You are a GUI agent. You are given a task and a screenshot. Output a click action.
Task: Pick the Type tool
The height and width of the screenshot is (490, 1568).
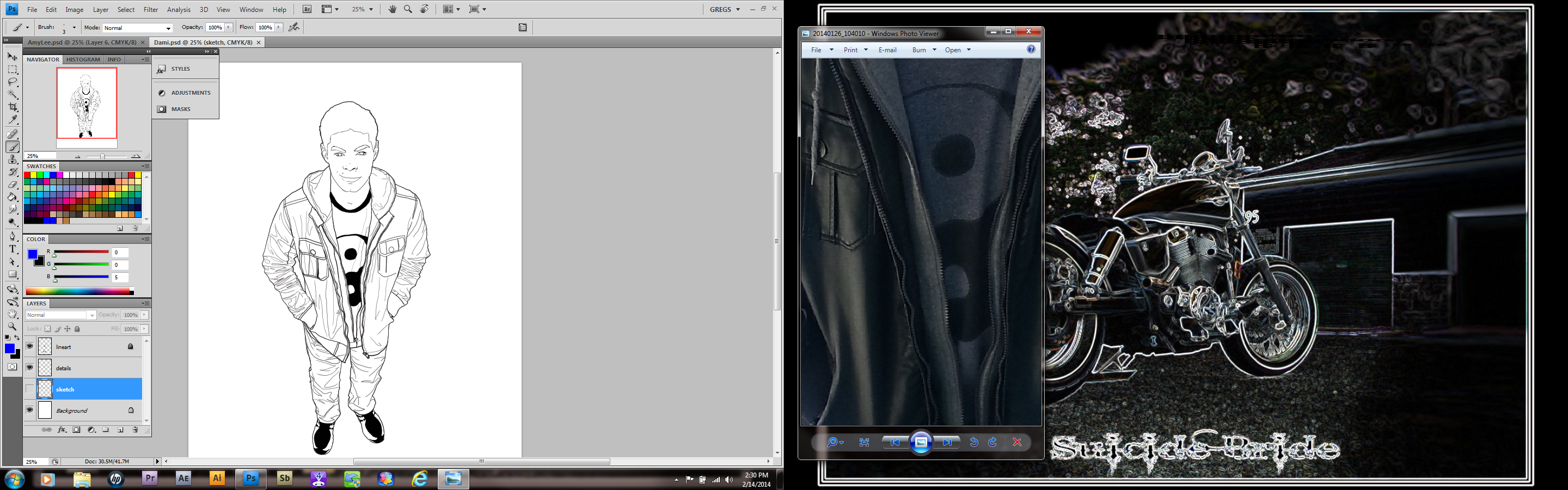12,249
